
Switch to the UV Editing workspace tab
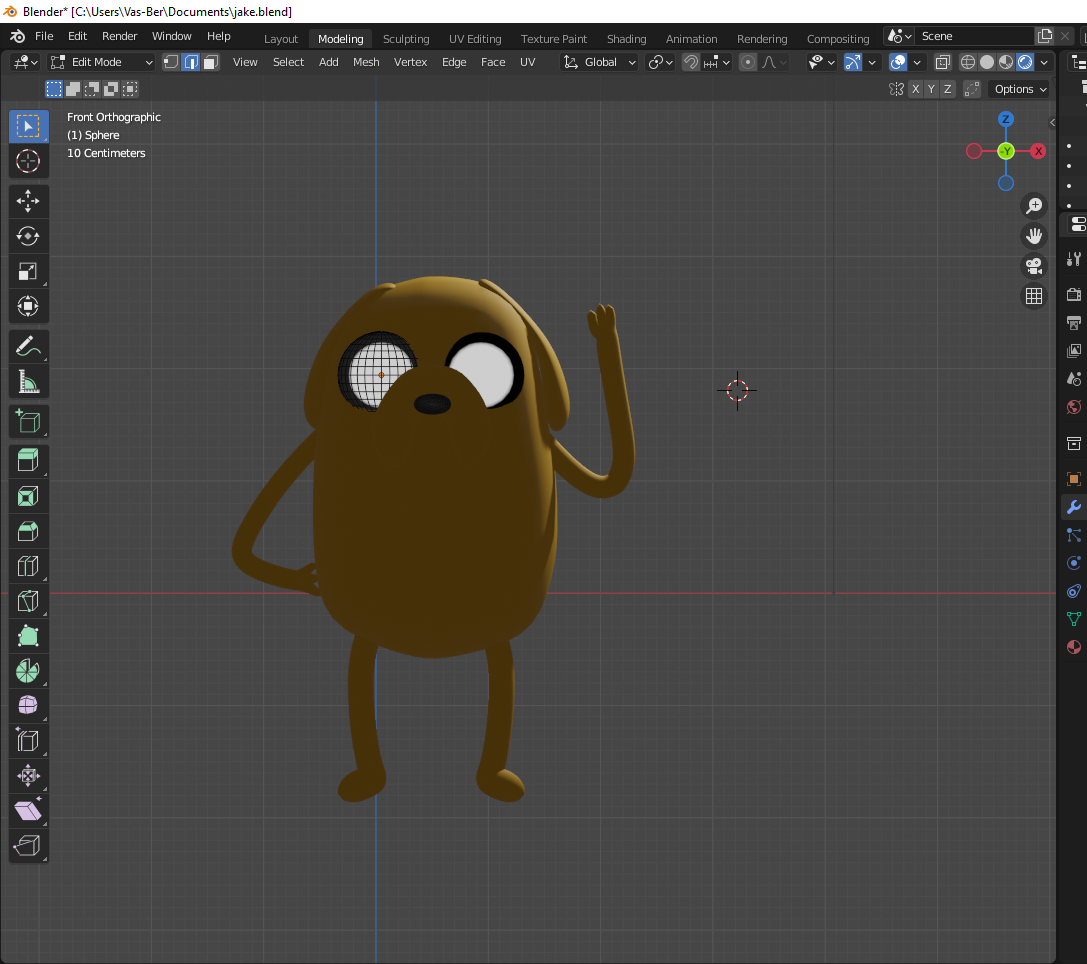point(475,39)
